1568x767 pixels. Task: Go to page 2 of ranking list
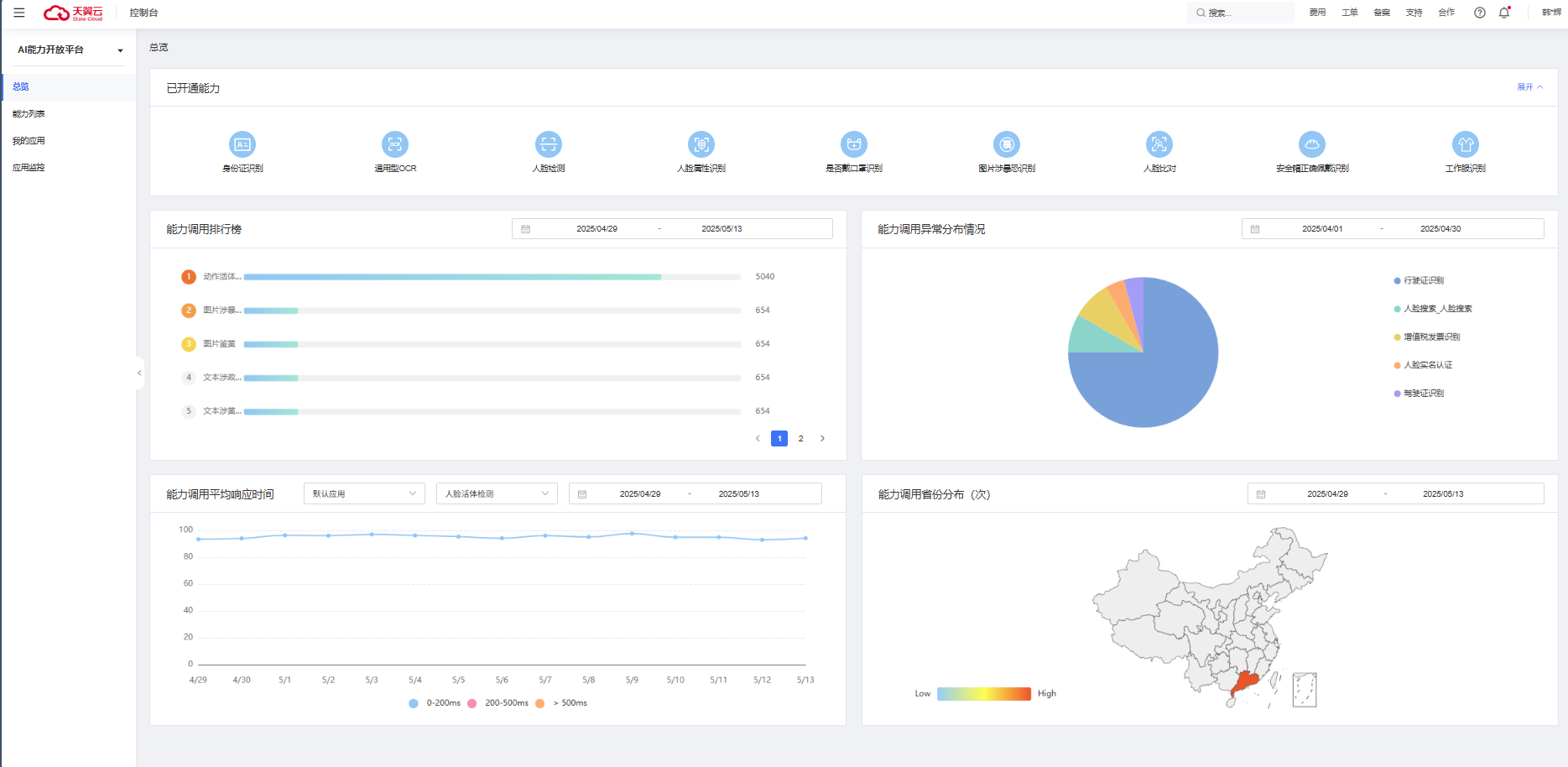801,439
